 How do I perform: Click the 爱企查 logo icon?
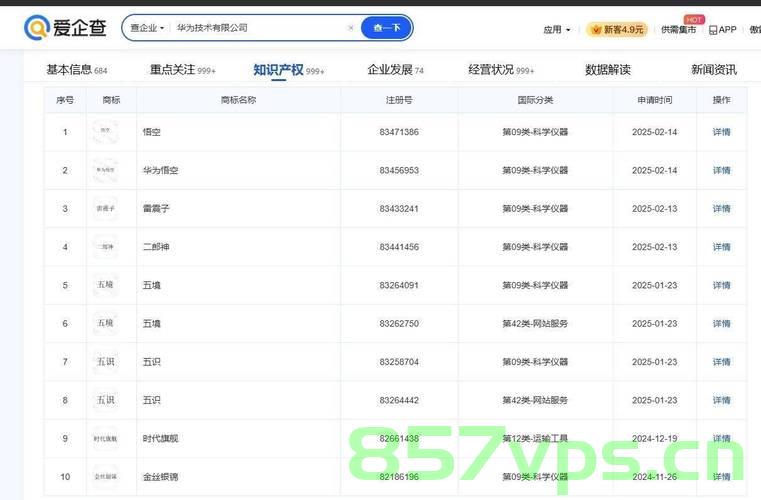coord(37,27)
